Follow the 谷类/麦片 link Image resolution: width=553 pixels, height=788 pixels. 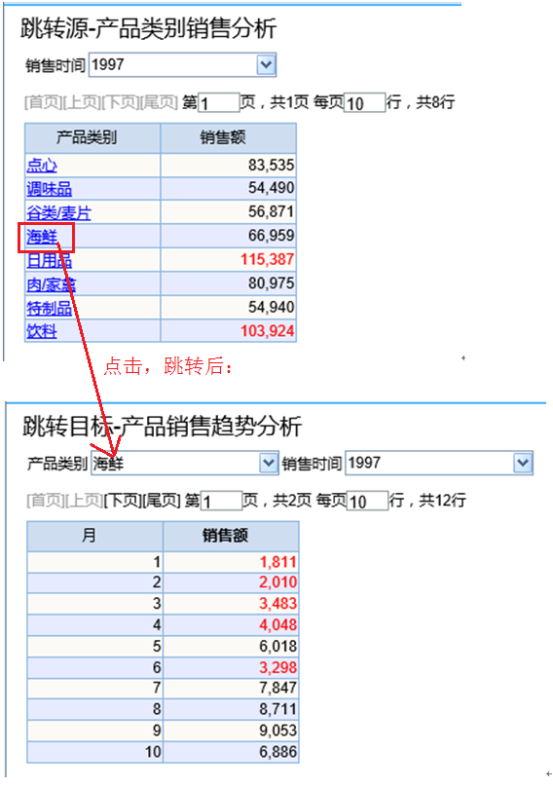59,213
